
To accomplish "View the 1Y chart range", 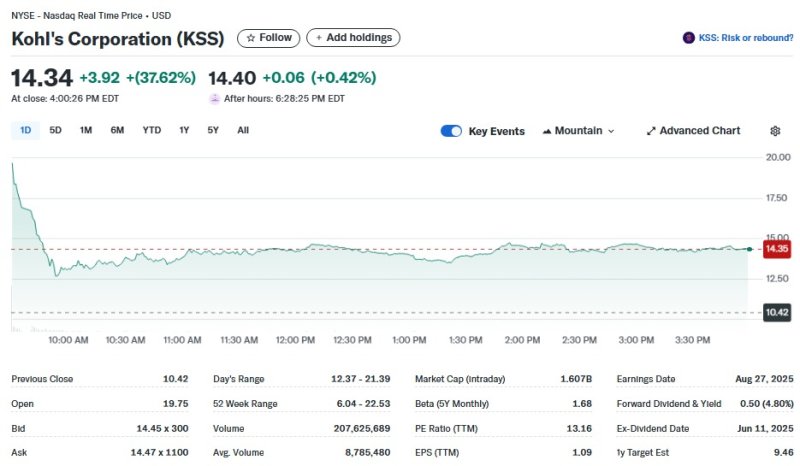I will coord(184,130).
